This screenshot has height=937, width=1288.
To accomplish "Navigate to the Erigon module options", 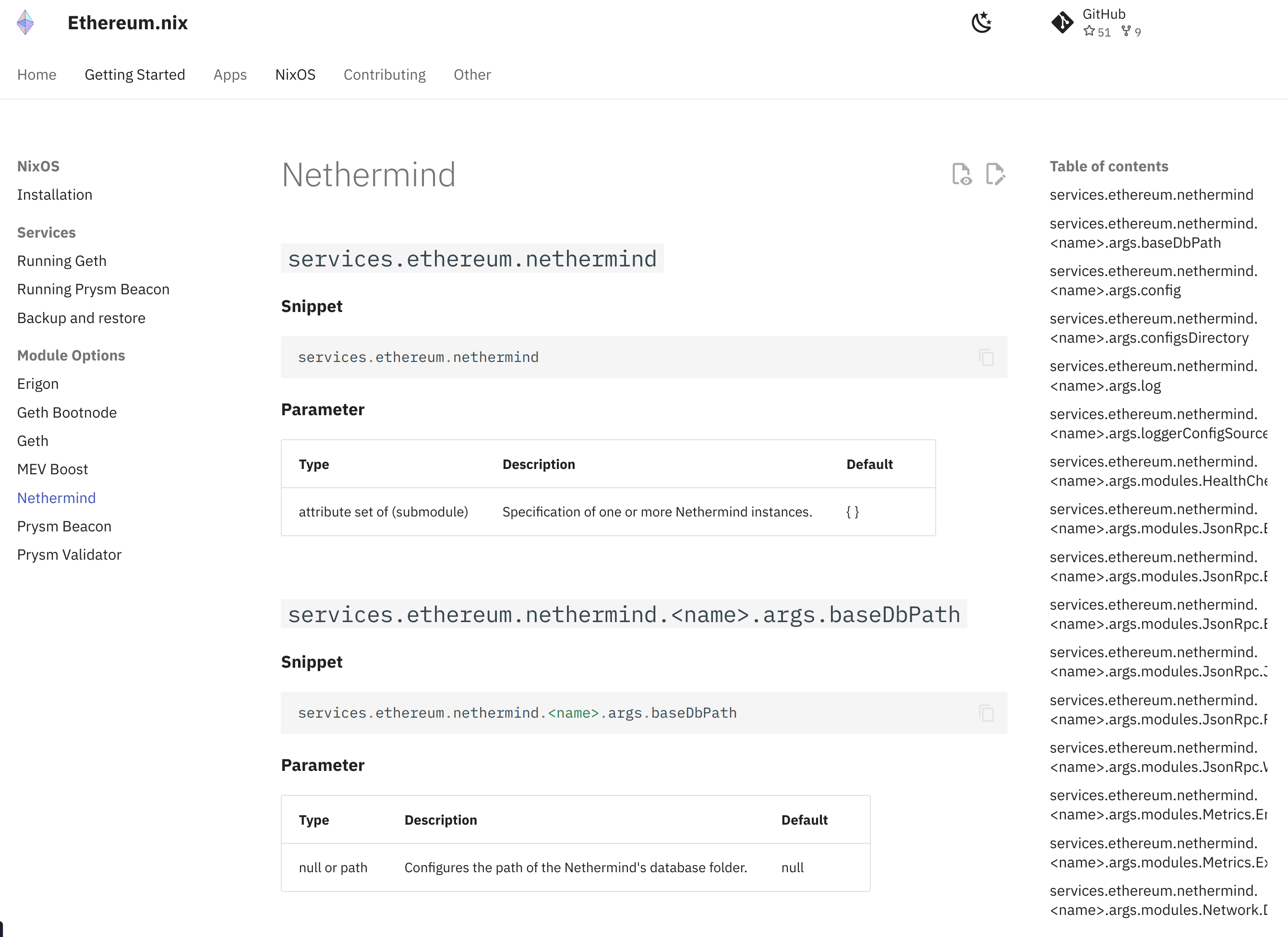I will pyautogui.click(x=38, y=384).
